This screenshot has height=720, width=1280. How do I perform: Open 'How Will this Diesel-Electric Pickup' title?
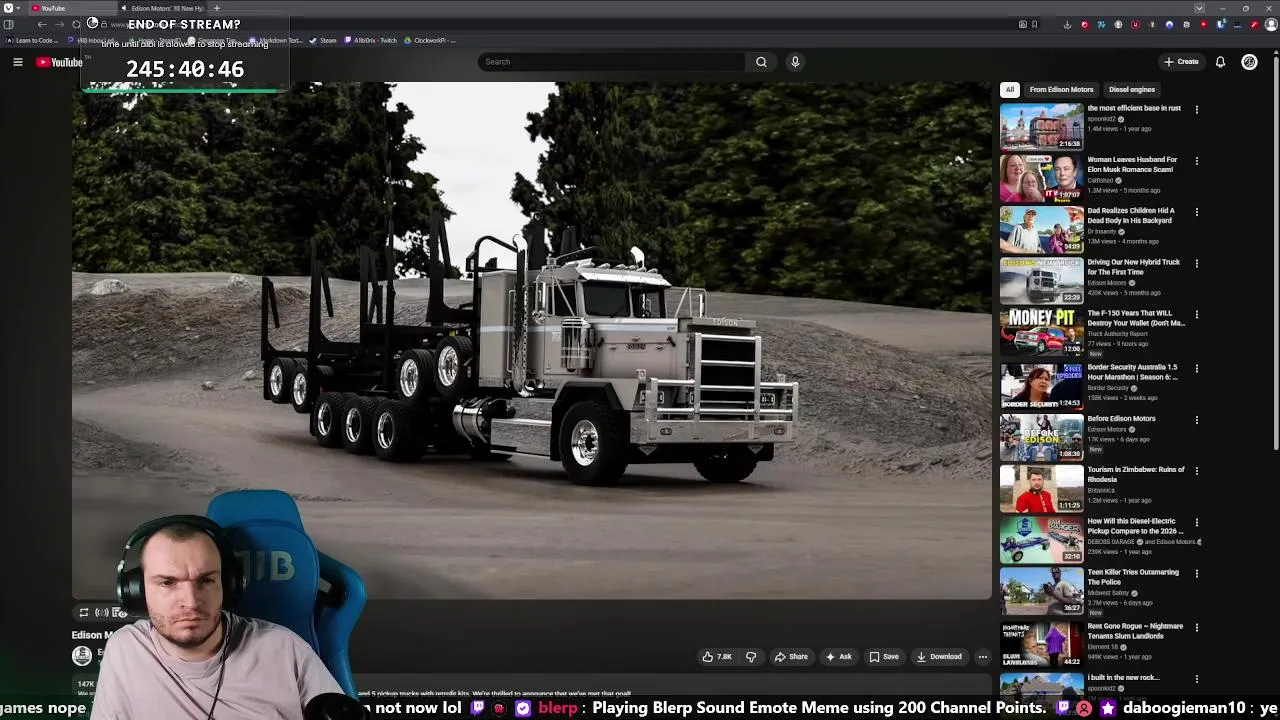click(1136, 526)
